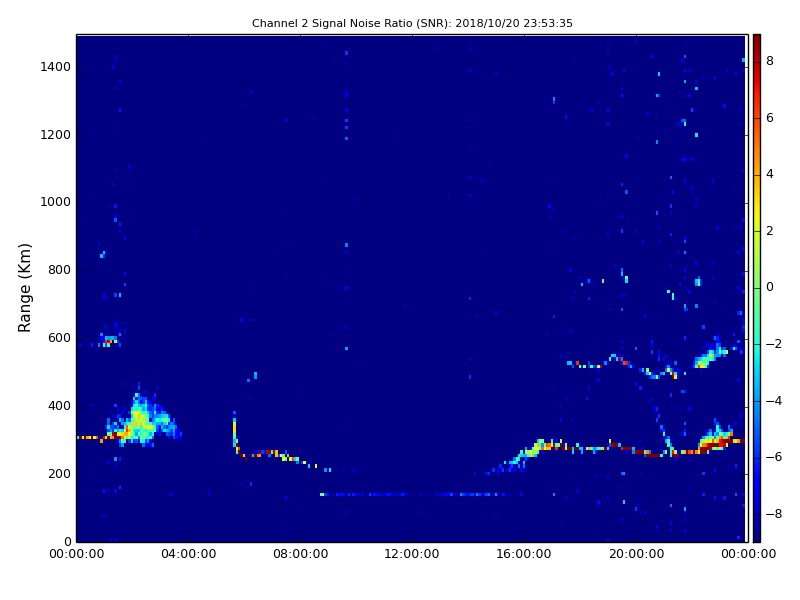Screen dimensions: 800x600
Task: Click the dark red top of the colorbar
Action: point(757,40)
